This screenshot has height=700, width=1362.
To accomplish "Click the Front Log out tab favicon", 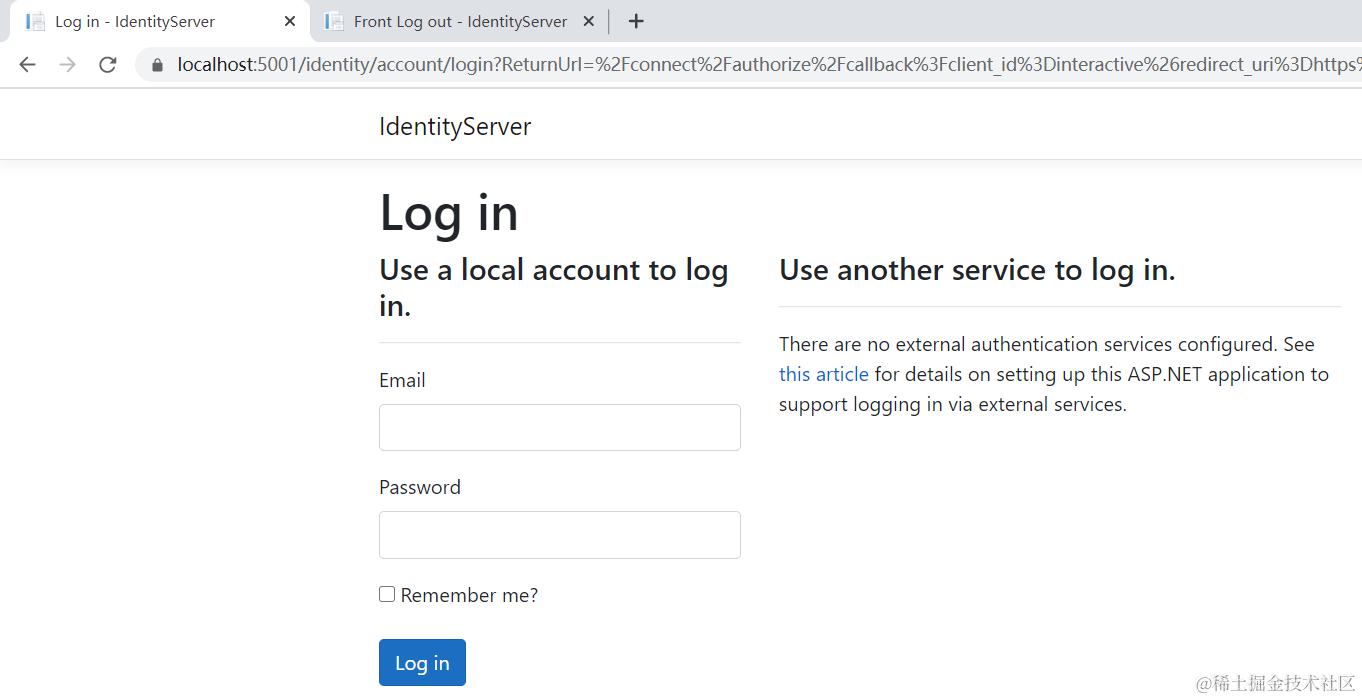I will (334, 21).
